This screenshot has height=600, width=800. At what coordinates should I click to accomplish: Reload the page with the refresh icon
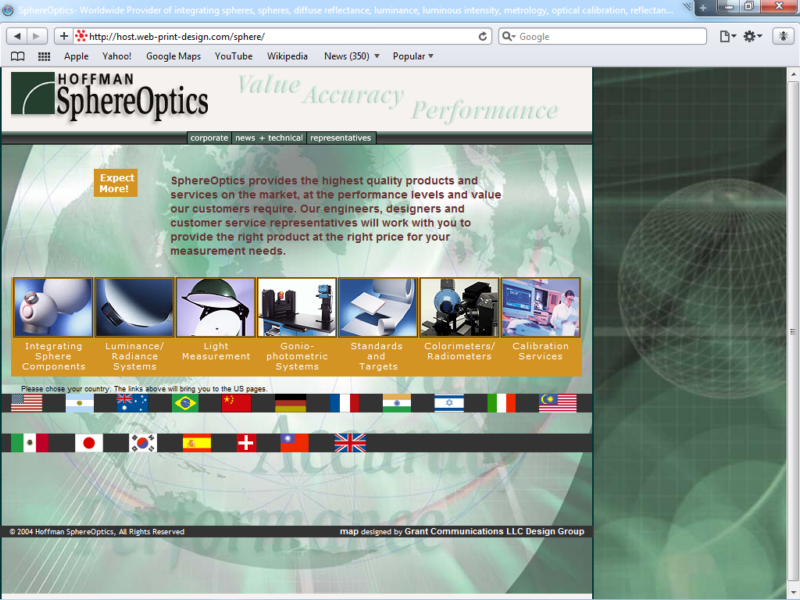coord(482,36)
